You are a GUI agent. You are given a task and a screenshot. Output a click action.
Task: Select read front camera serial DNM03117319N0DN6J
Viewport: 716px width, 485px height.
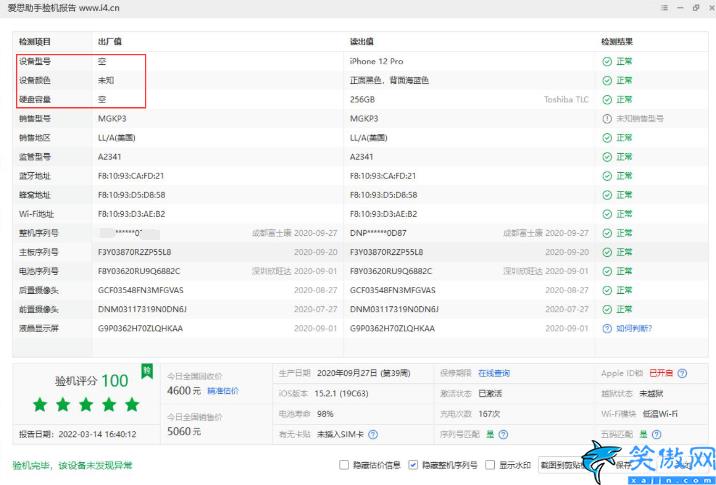pos(394,309)
